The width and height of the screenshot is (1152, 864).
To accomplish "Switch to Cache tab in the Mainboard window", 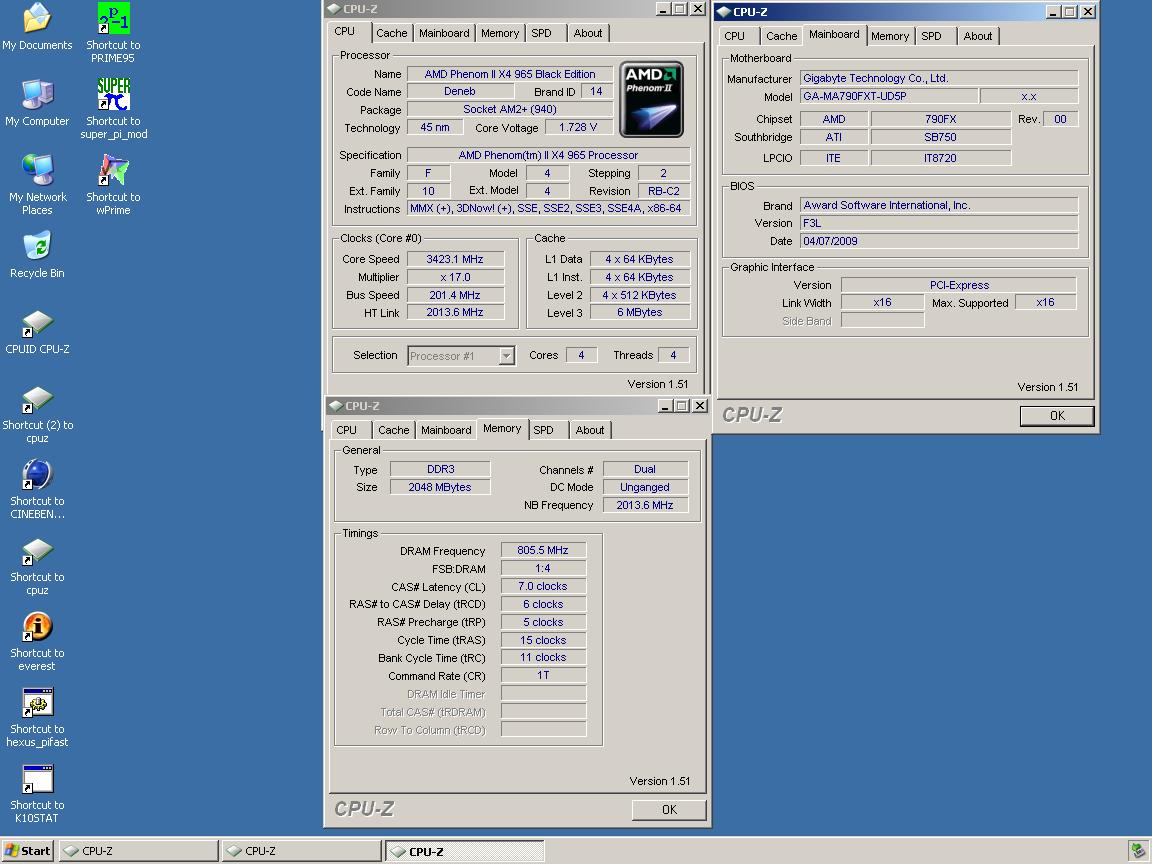I will (x=781, y=36).
